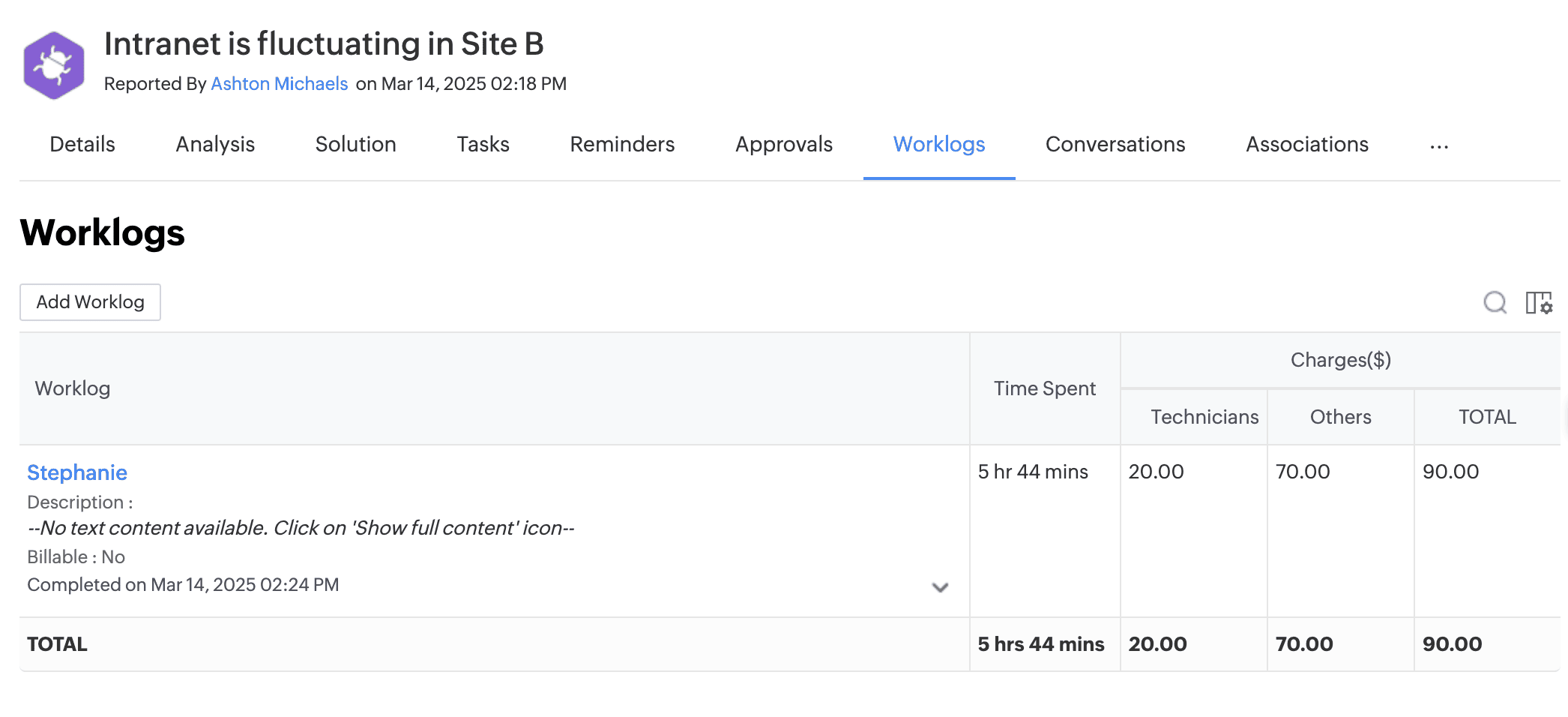Click the Technicians charges column header
The width and height of the screenshot is (1568, 717).
coord(1204,417)
